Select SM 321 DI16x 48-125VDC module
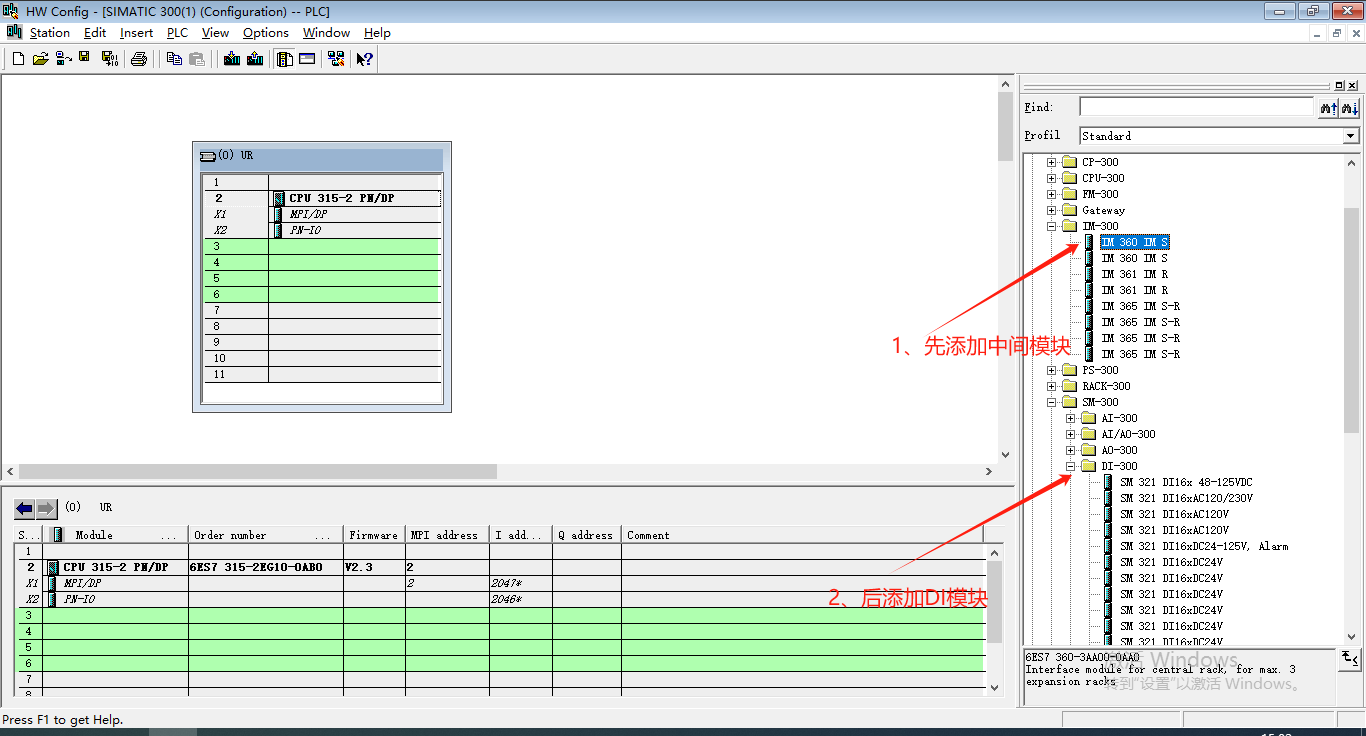The image size is (1366, 736). click(1186, 482)
